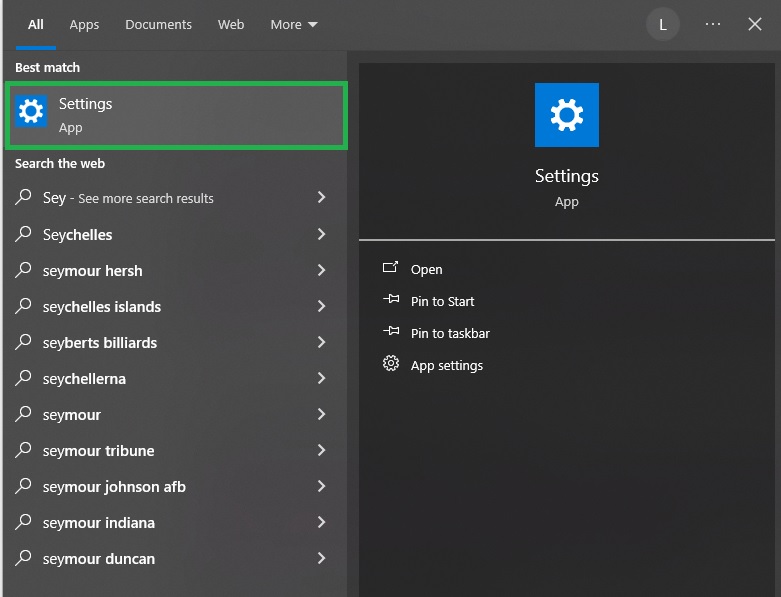Switch to the Documents tab
The image size is (781, 597).
(158, 24)
